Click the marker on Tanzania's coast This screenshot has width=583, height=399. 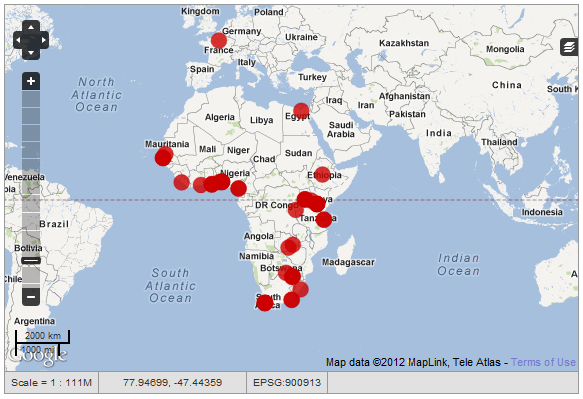click(324, 219)
